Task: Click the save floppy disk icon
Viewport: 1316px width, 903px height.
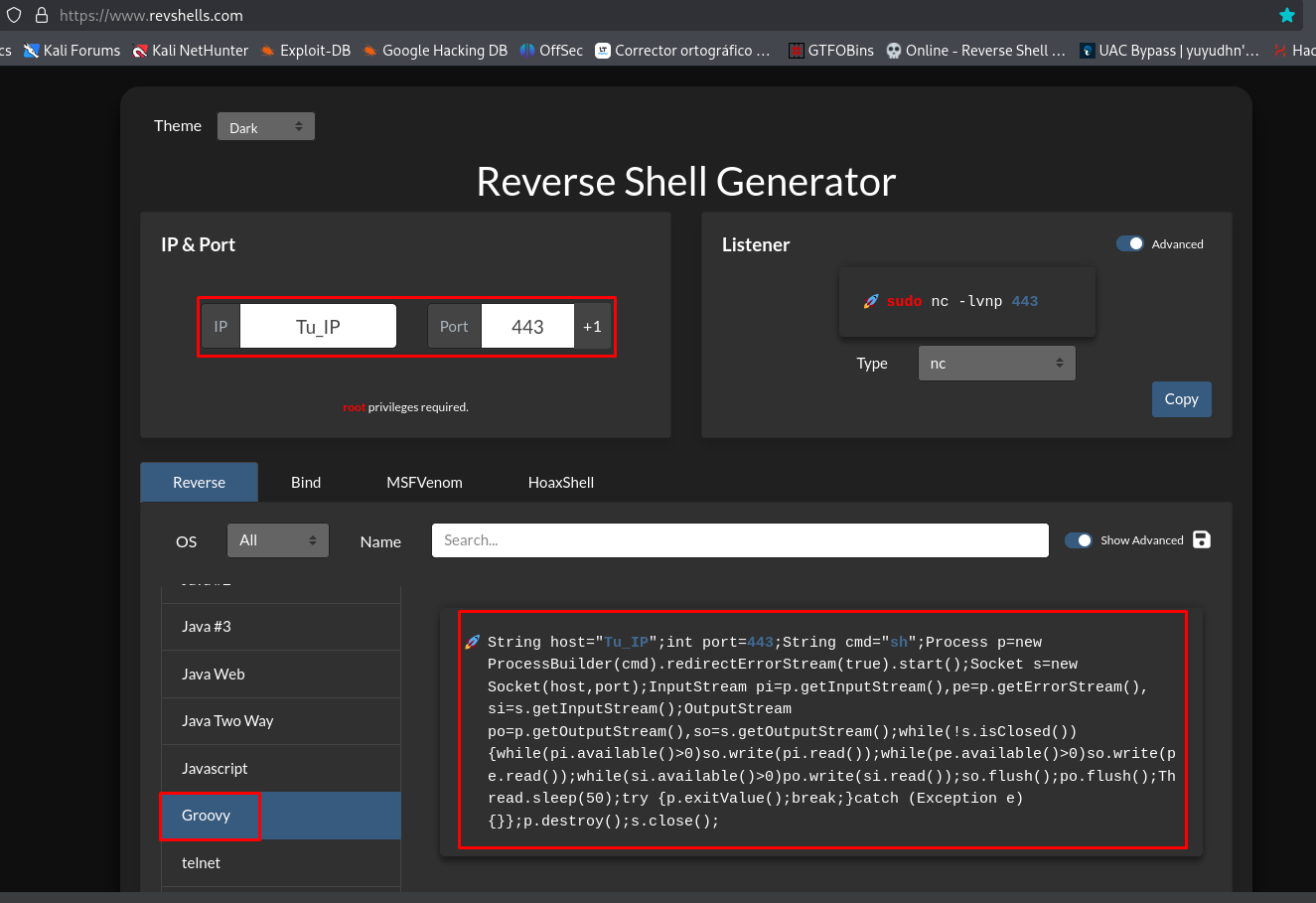Action: coord(1202,539)
